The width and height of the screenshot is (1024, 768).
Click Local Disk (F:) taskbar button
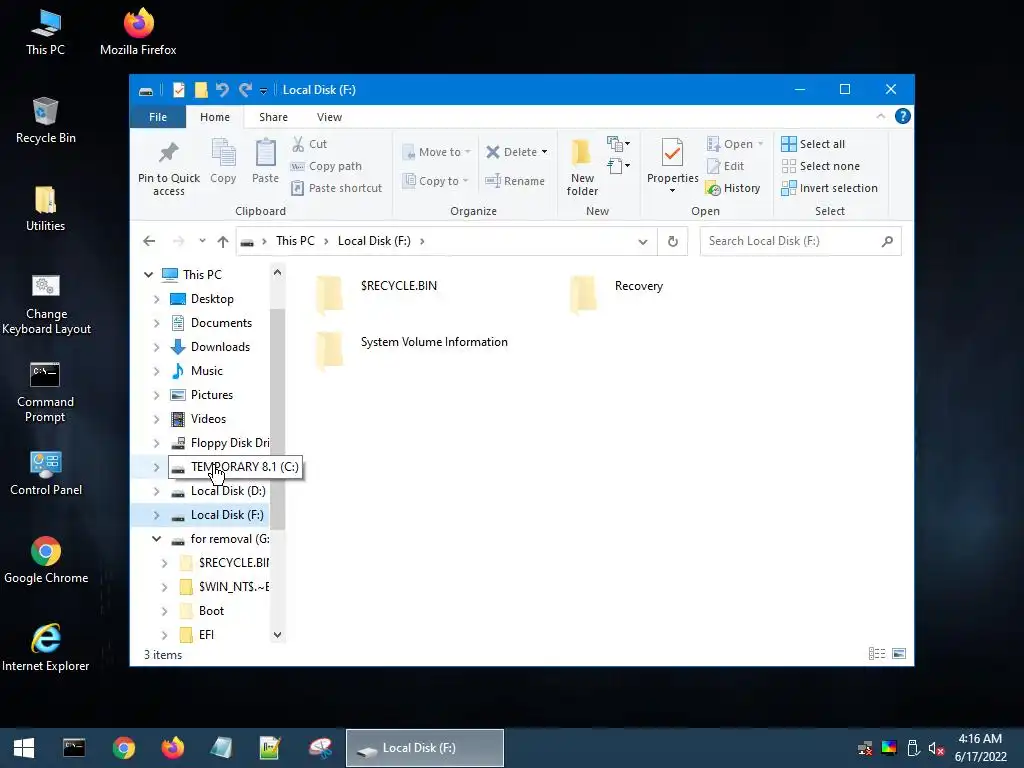click(424, 748)
